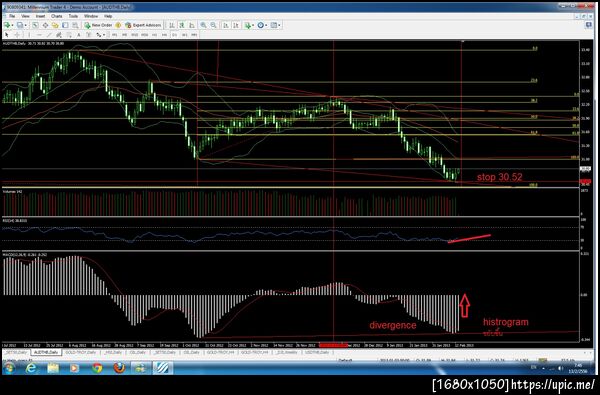The width and height of the screenshot is (600, 395).
Task: Select the D1 daily timeframe button
Action: (x=174, y=35)
